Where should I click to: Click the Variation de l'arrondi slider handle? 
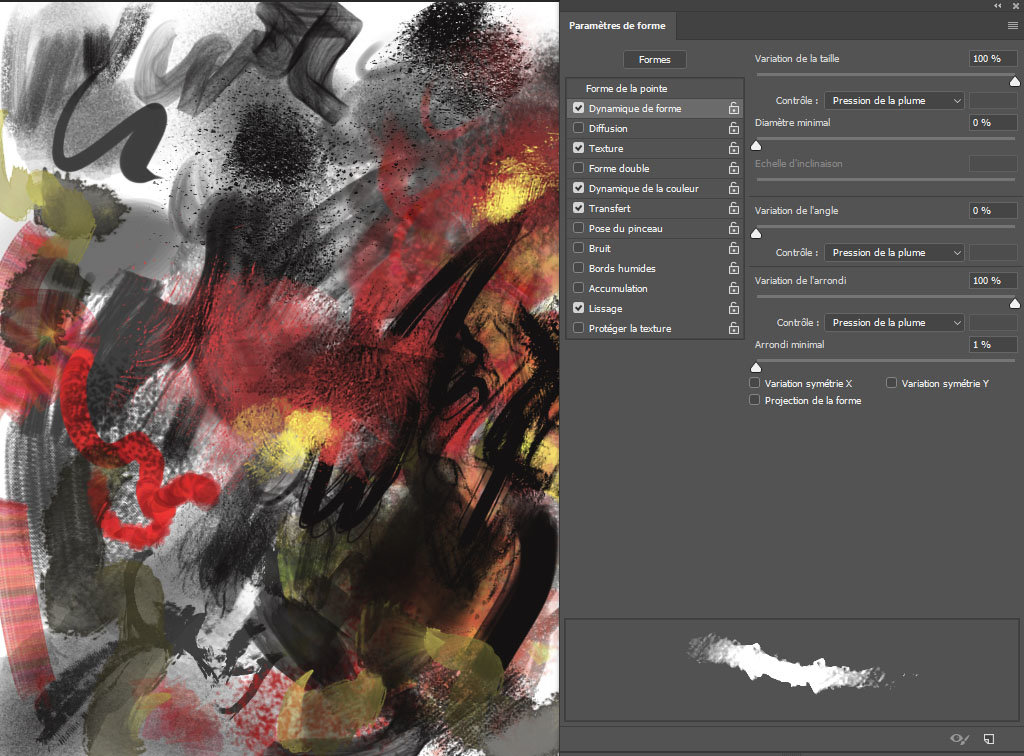(1015, 303)
